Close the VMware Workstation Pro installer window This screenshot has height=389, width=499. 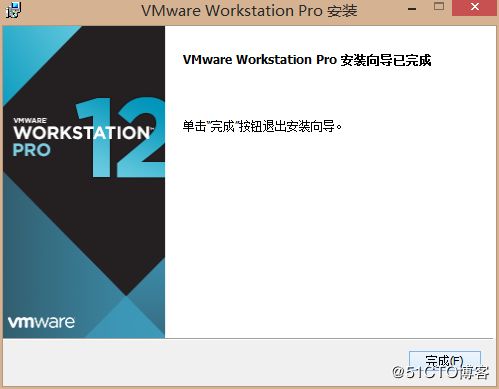(x=475, y=7)
